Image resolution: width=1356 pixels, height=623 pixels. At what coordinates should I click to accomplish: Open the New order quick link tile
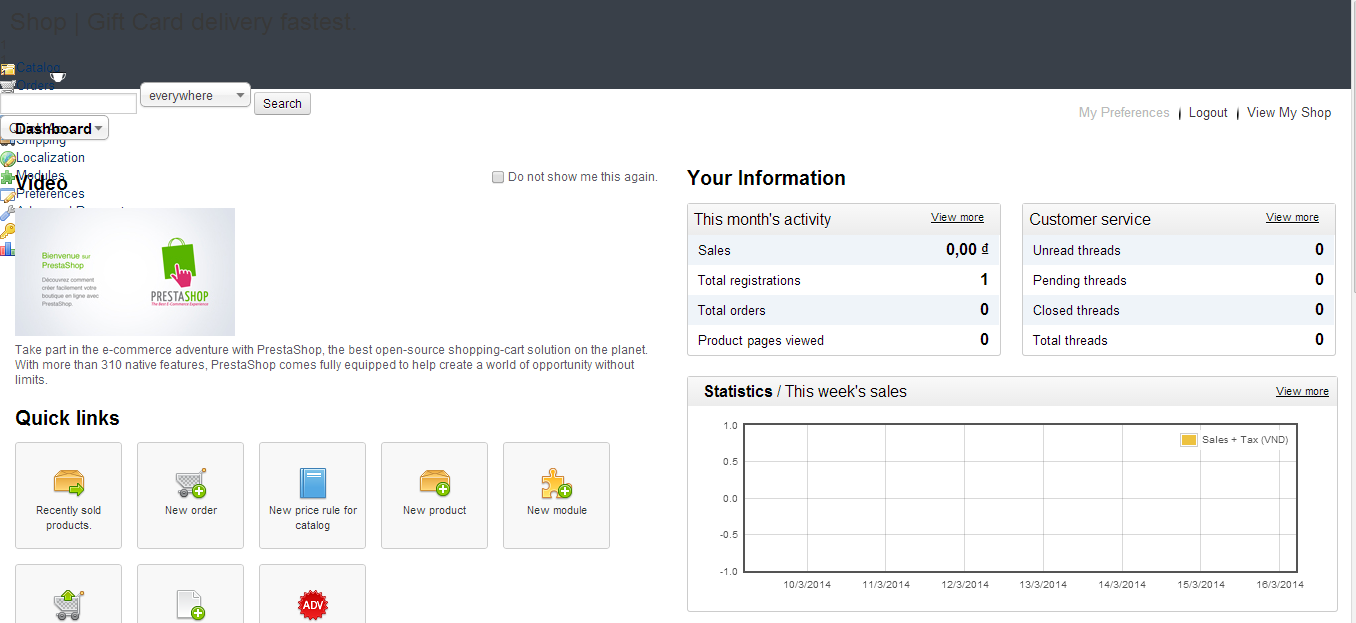(x=191, y=495)
